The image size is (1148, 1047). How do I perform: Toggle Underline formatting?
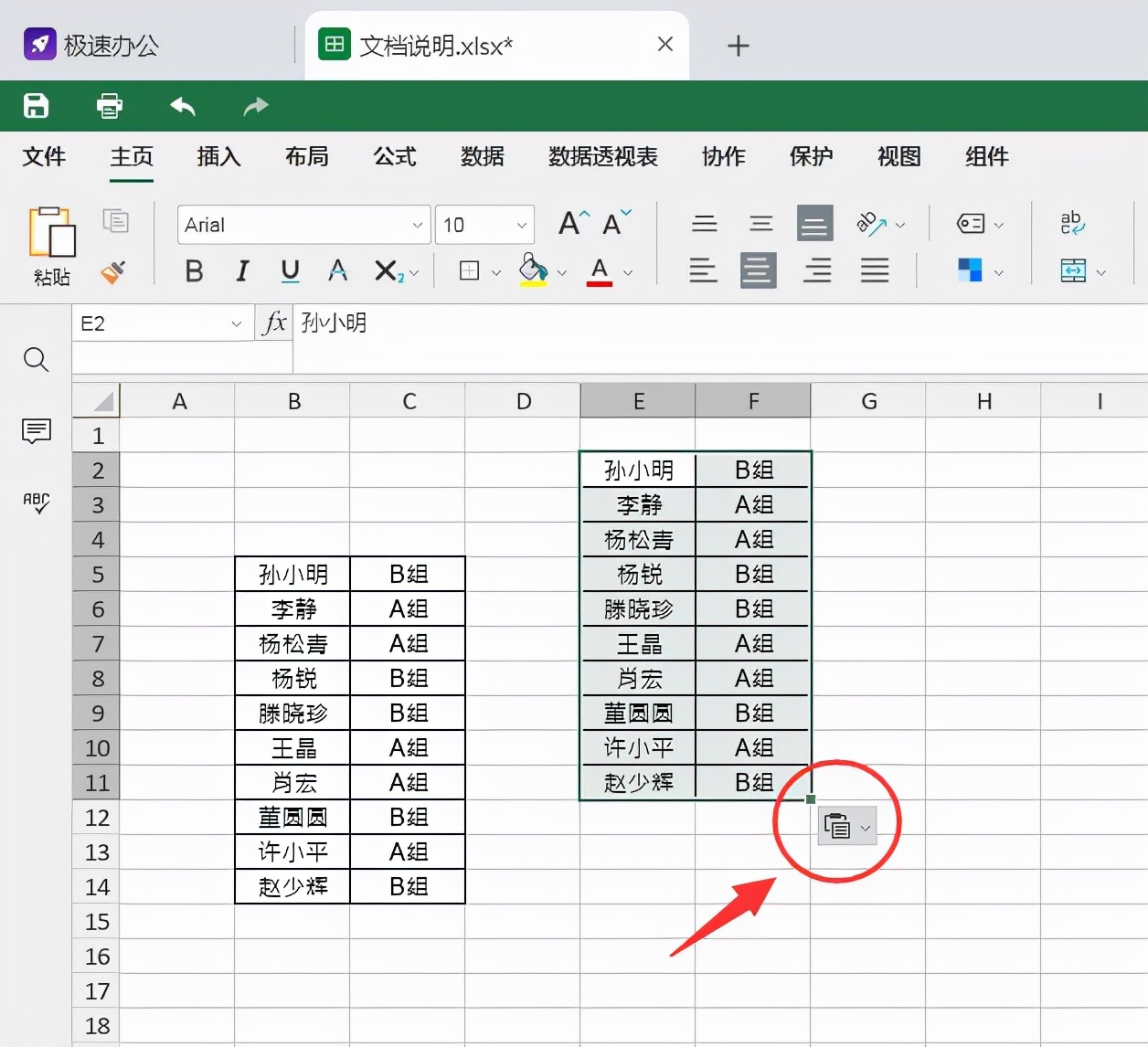click(290, 271)
